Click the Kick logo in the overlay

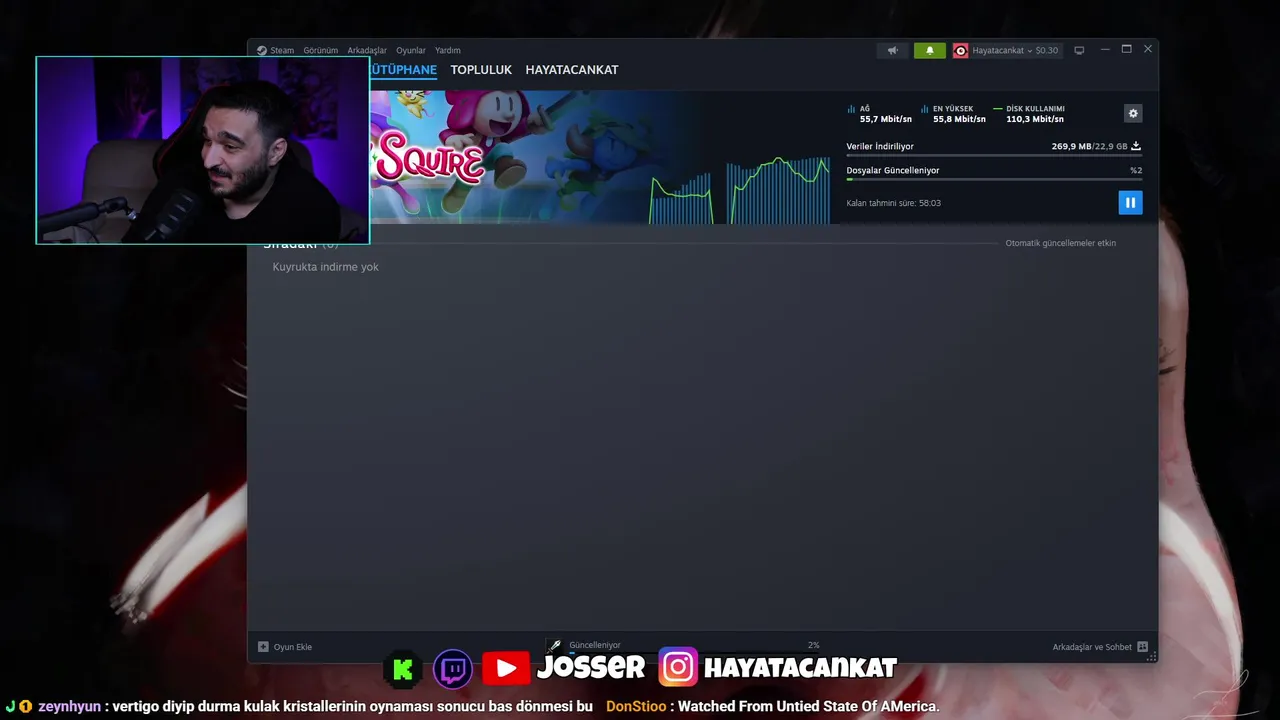point(403,669)
